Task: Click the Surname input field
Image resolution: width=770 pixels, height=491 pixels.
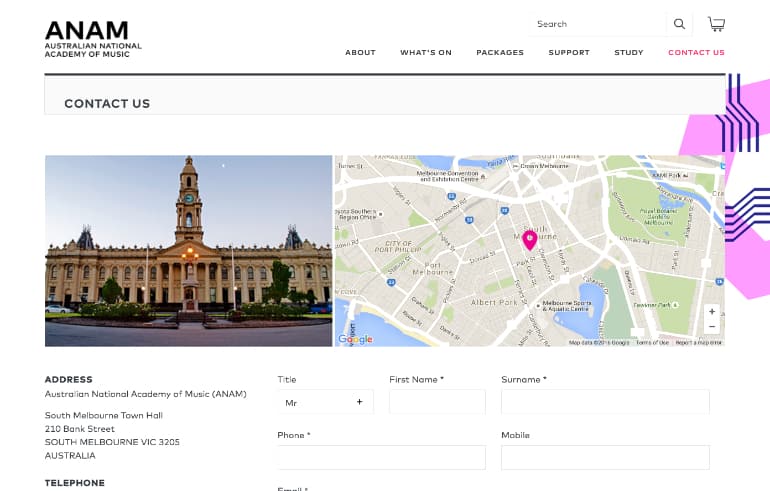Action: tap(605, 402)
